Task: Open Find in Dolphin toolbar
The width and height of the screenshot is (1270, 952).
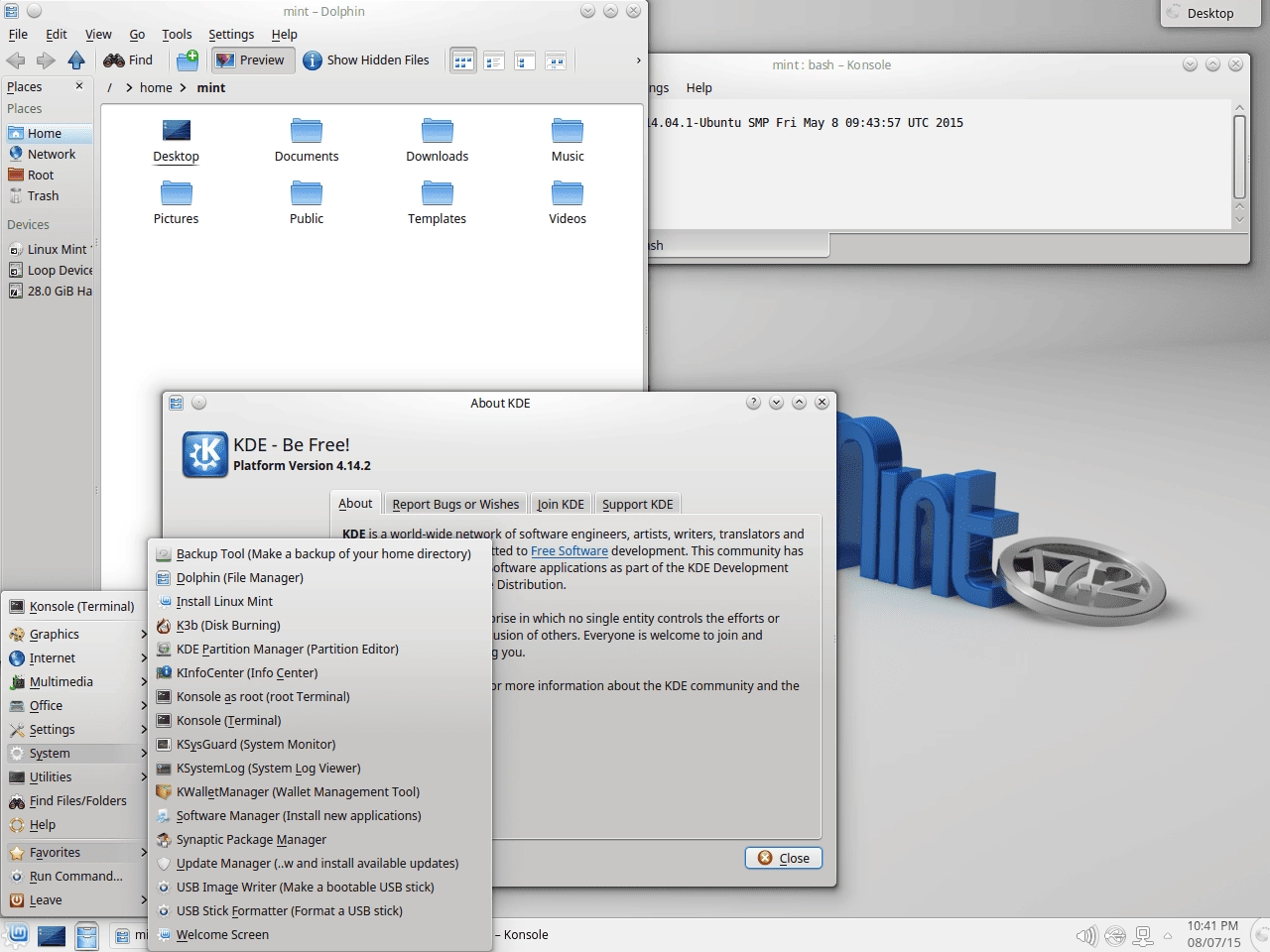Action: coord(129,60)
